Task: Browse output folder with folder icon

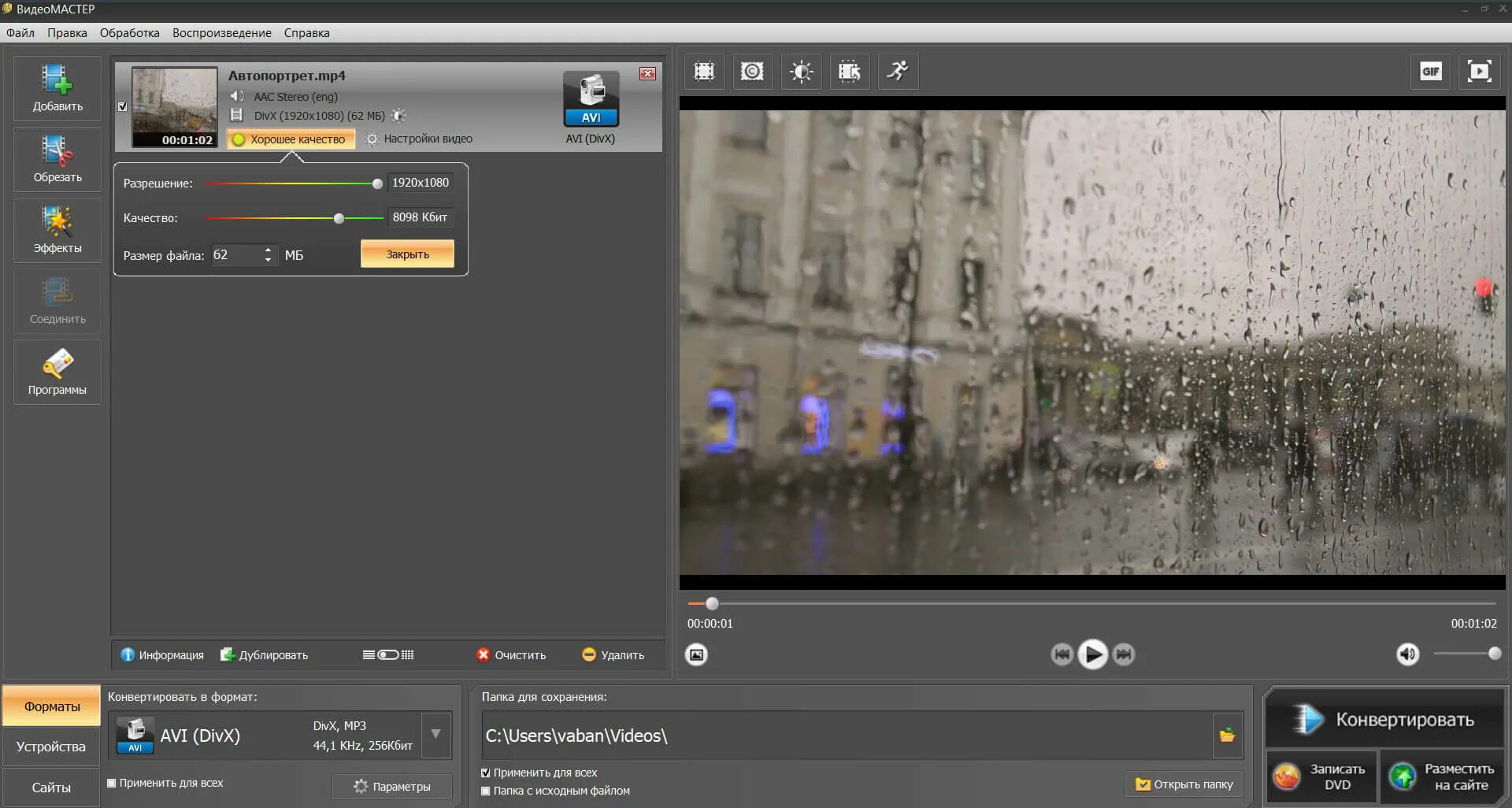Action: [1227, 736]
